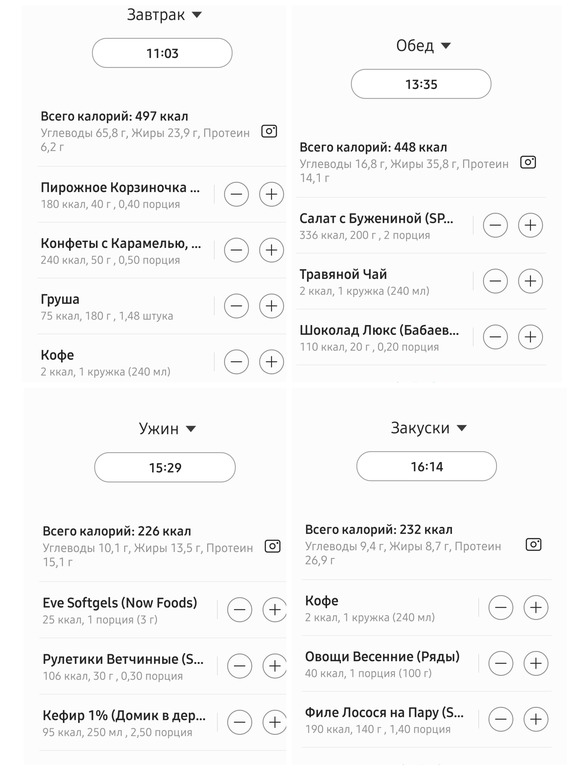
Task: Reduce Шоколад Люкс portion with minus
Action: point(495,337)
